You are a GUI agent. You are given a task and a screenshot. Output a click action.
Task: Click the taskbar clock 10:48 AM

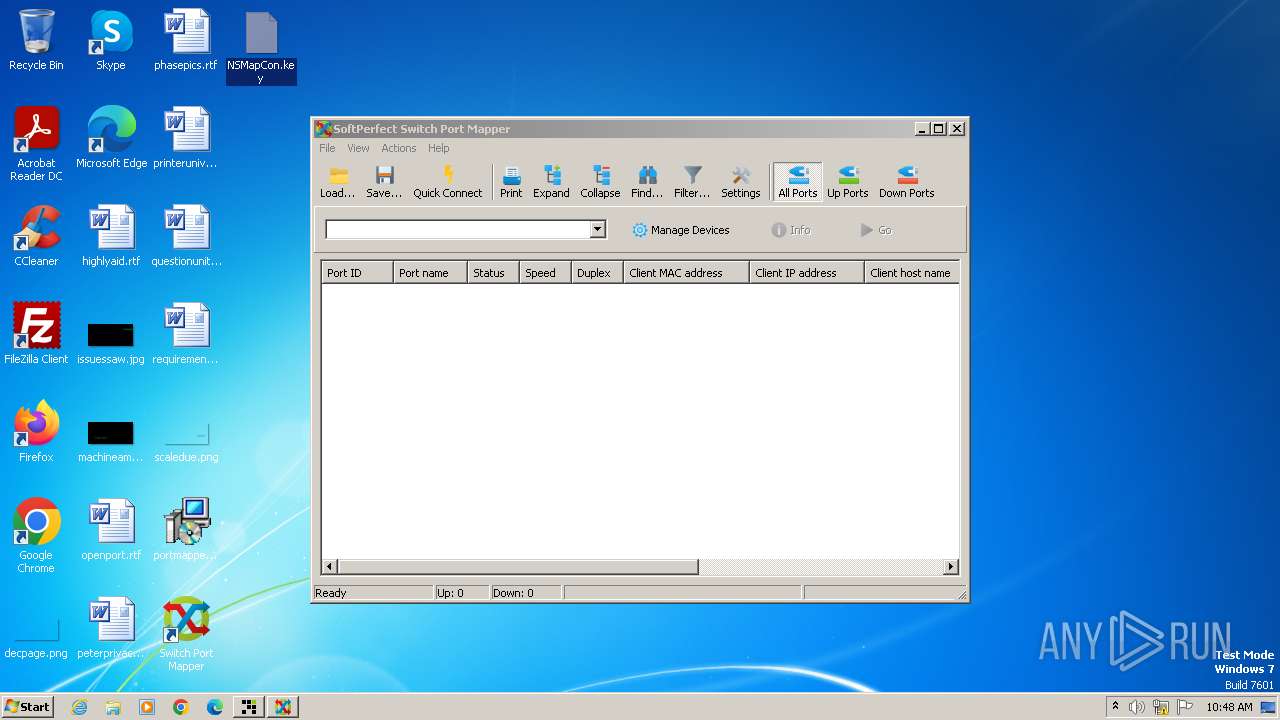(1229, 707)
